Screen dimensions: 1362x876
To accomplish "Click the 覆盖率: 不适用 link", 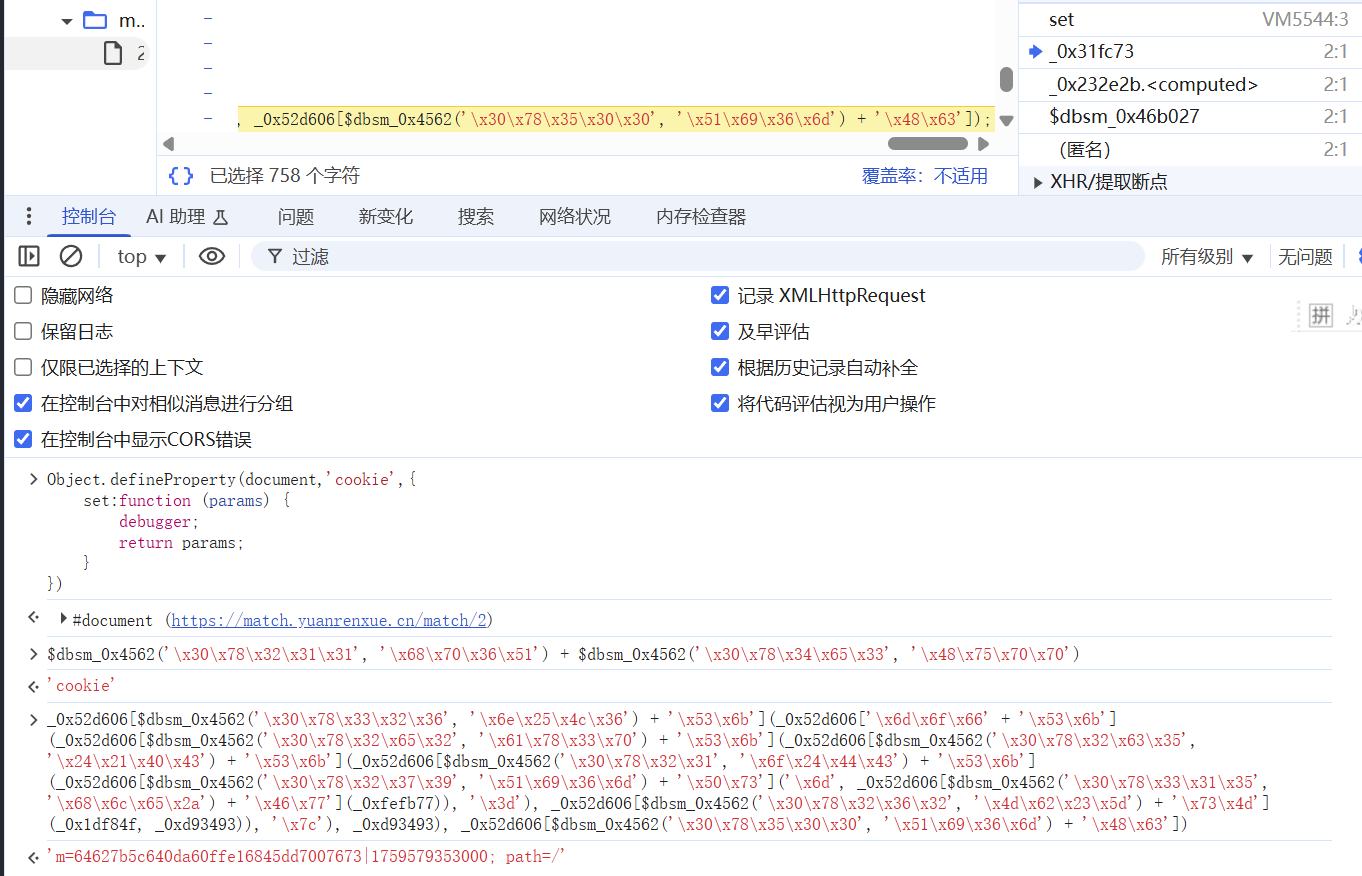I will pyautogui.click(x=925, y=176).
